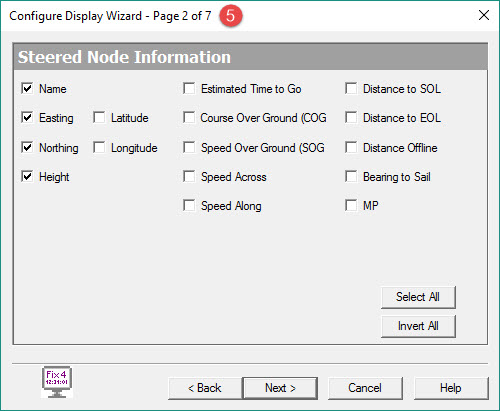Tick the MP checkbox
Screen dimensions: 500x411
351,206
